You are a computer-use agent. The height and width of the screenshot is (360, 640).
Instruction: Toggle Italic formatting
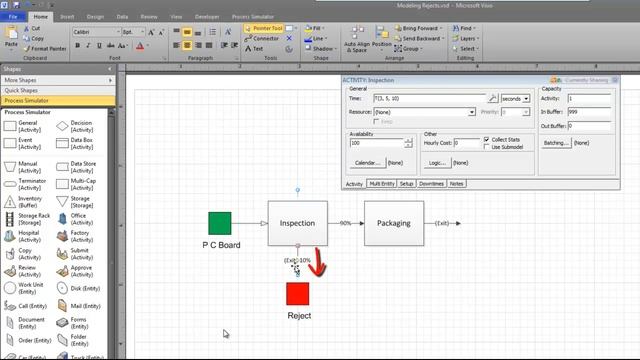pos(88,46)
